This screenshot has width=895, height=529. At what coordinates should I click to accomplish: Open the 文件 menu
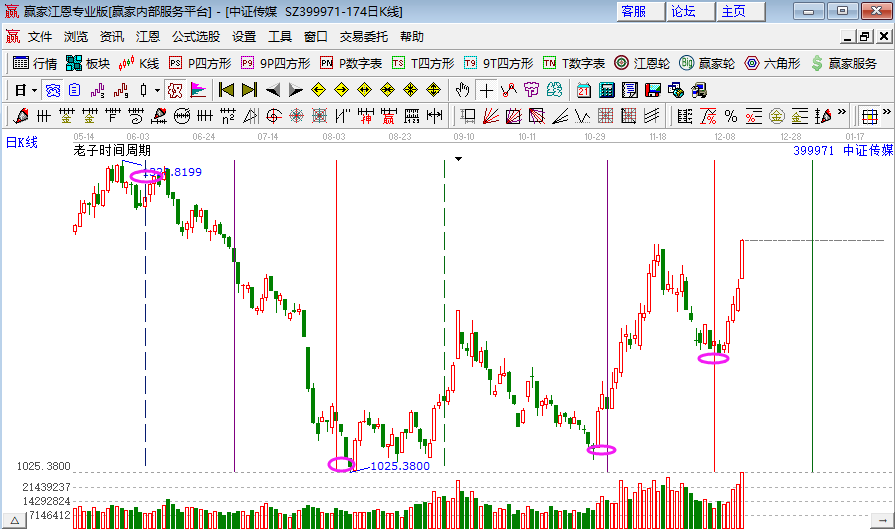(40, 37)
